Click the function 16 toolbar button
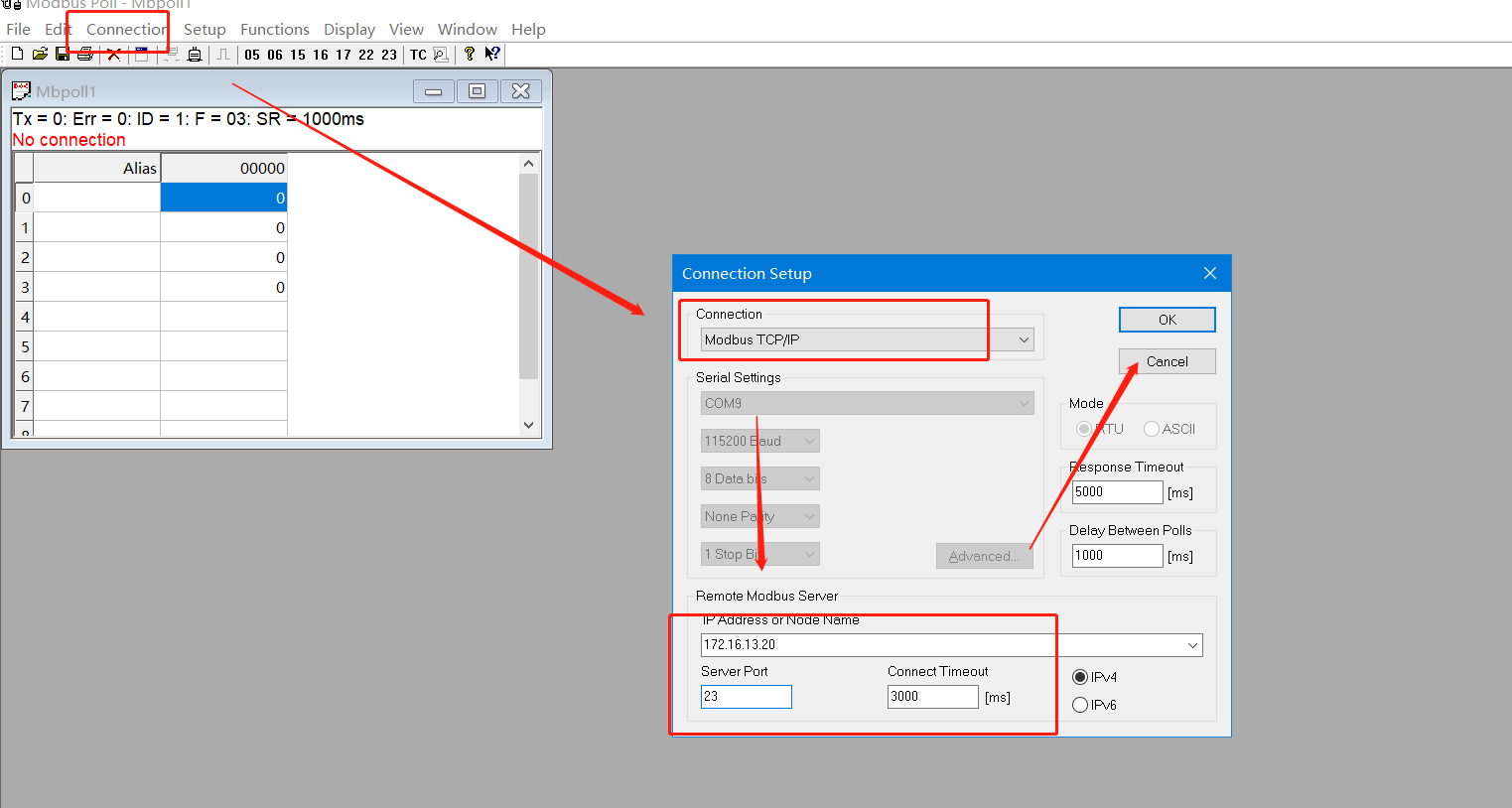This screenshot has height=808, width=1512. 321,55
